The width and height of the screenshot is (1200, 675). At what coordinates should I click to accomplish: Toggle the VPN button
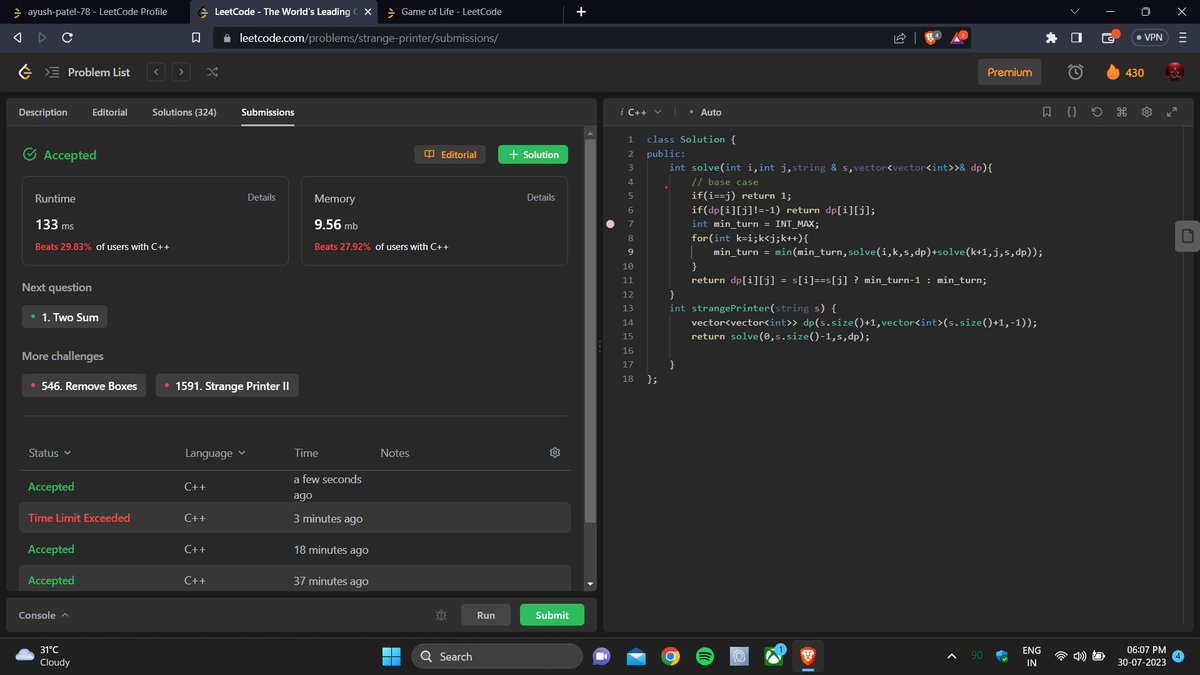click(1149, 38)
